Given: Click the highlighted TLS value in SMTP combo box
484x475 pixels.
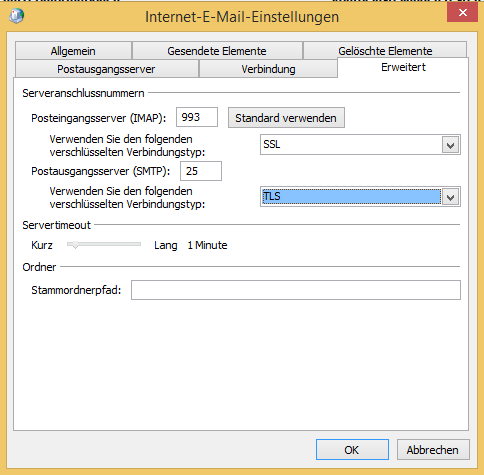Looking at the screenshot, I should click(x=351, y=197).
